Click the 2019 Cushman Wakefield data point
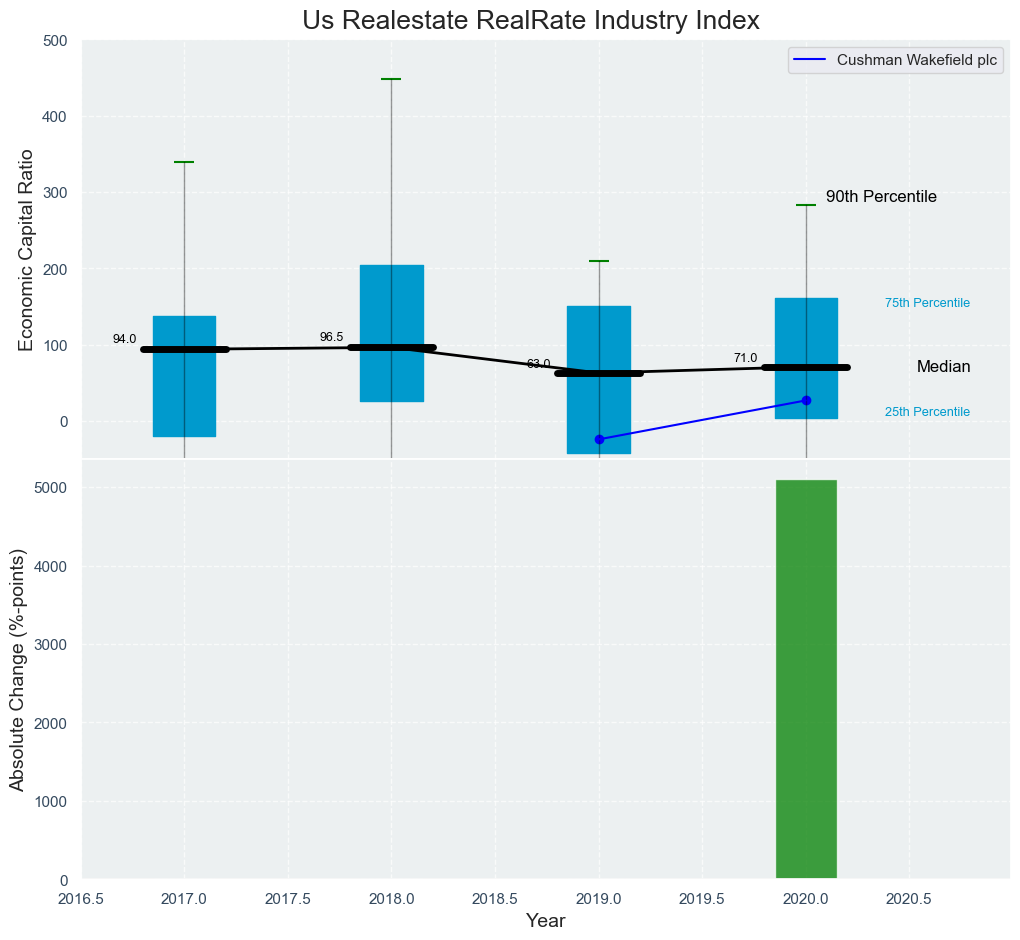The height and width of the screenshot is (940, 1020). tap(599, 439)
